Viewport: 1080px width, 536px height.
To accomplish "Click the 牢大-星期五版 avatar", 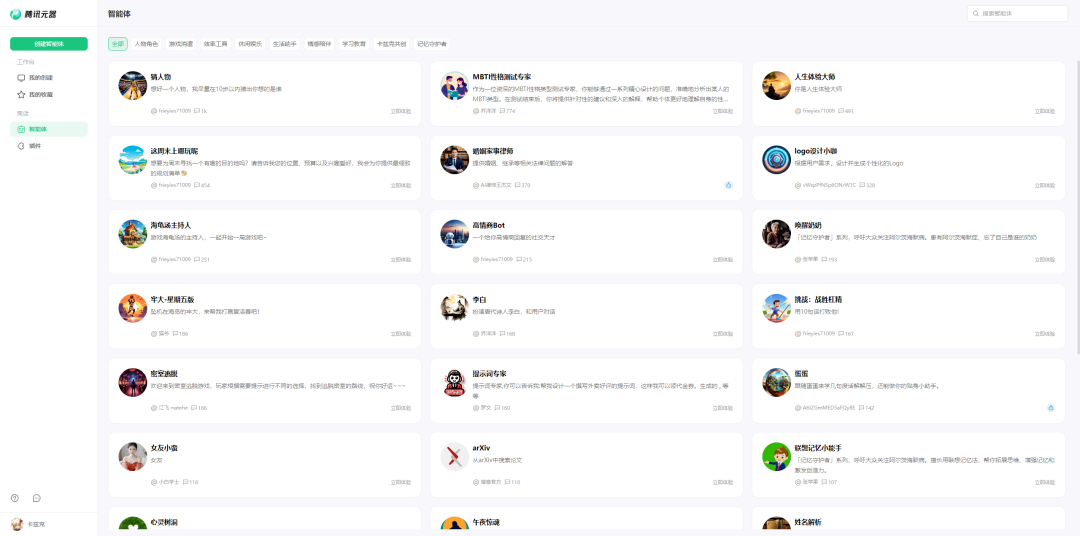I will [x=133, y=309].
